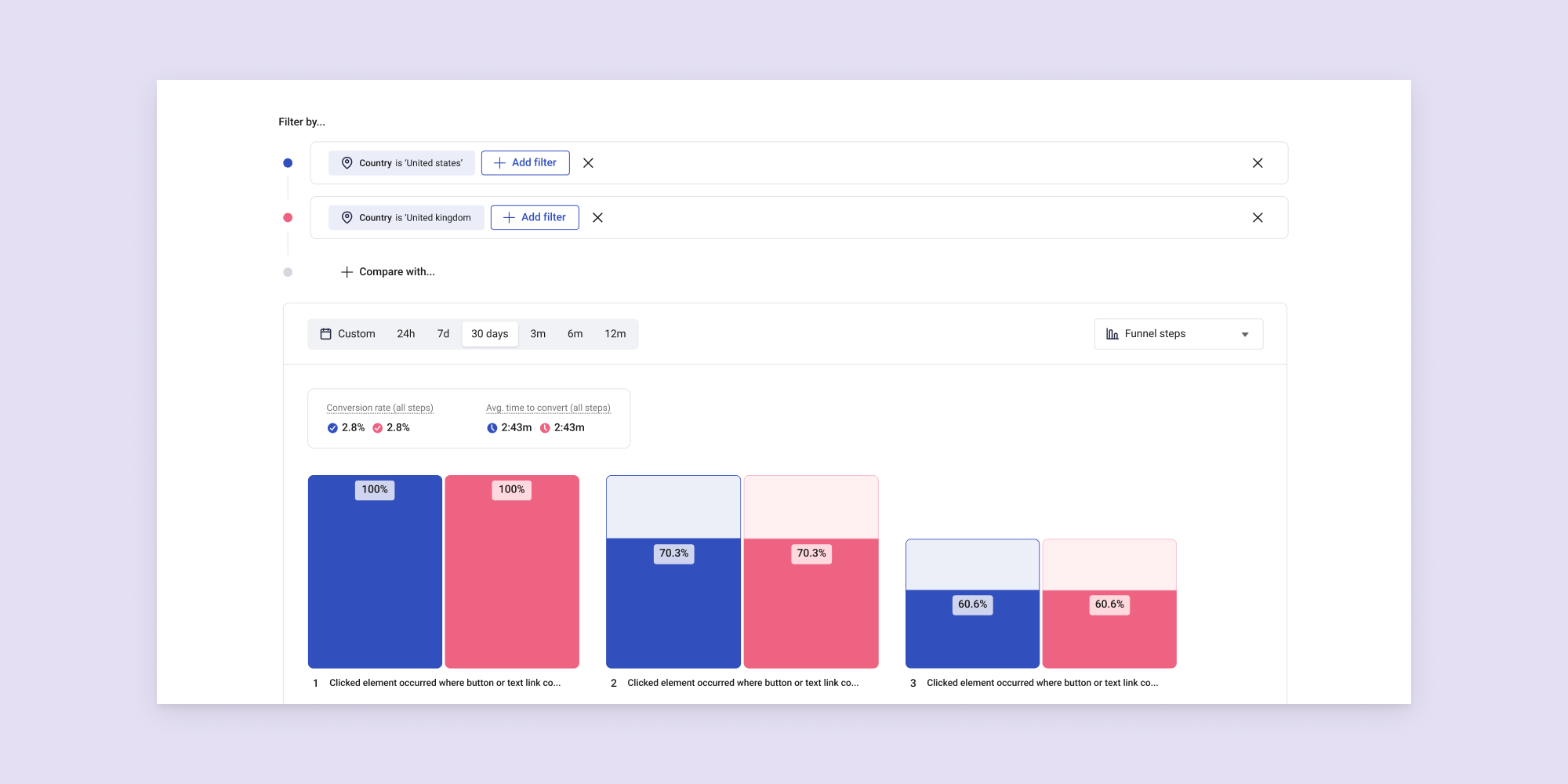Switch to the 3m time range
This screenshot has width=1568, height=784.
(x=538, y=334)
